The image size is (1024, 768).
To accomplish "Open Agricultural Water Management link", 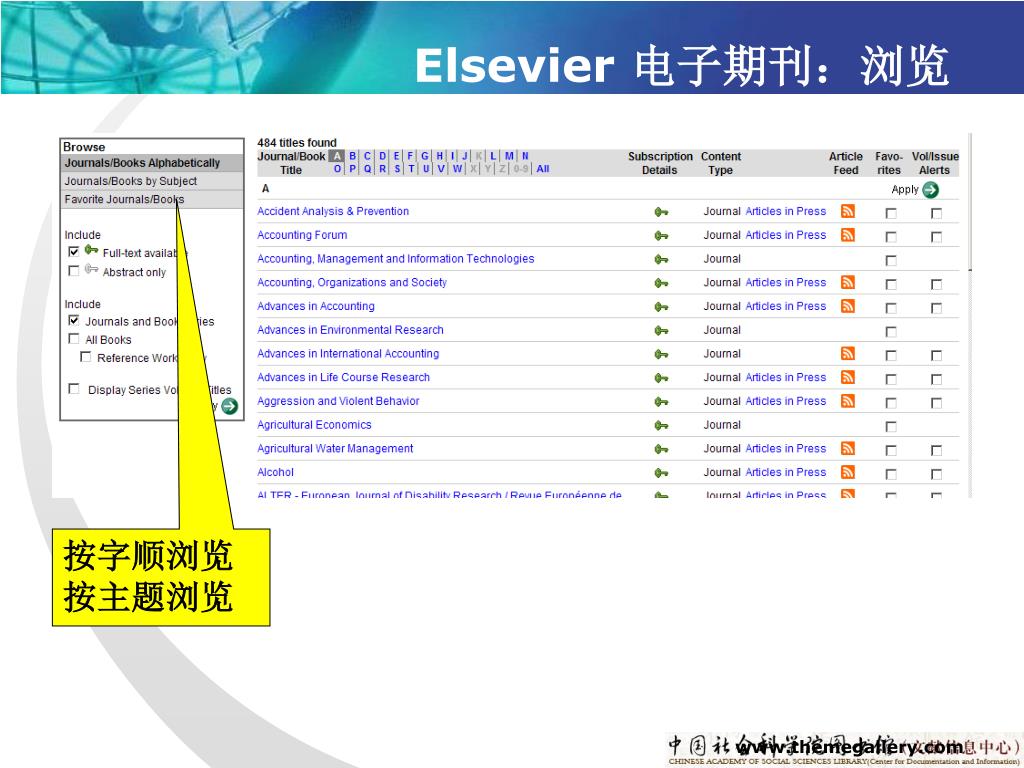I will click(335, 448).
